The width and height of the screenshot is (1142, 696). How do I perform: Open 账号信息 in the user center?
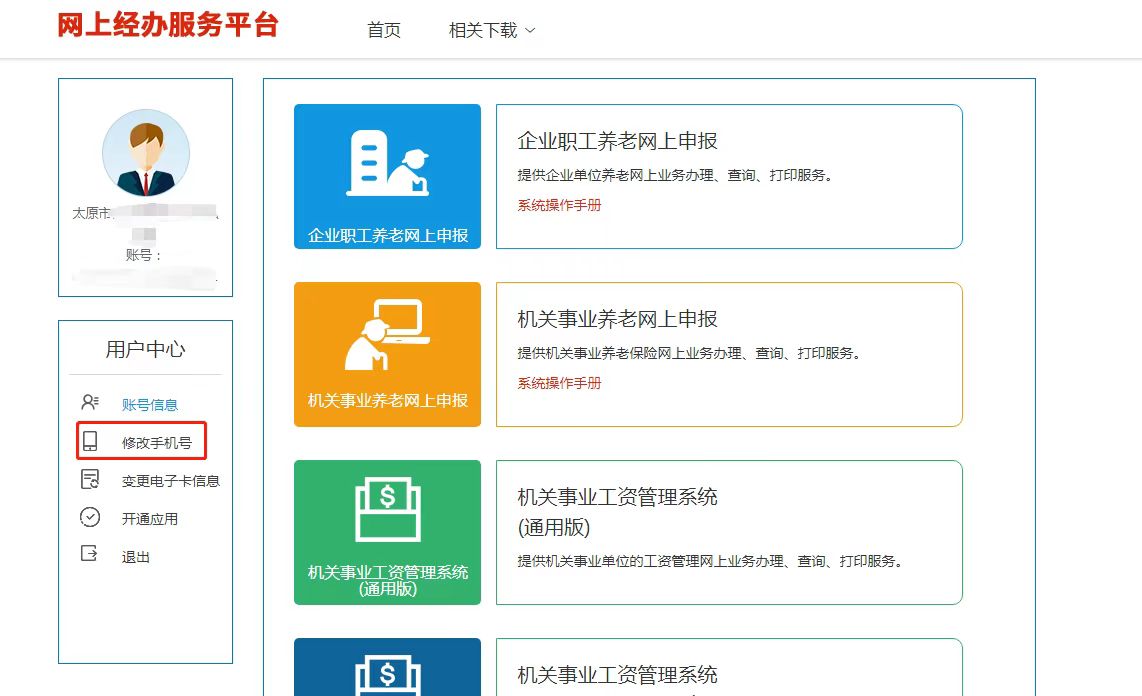point(150,405)
